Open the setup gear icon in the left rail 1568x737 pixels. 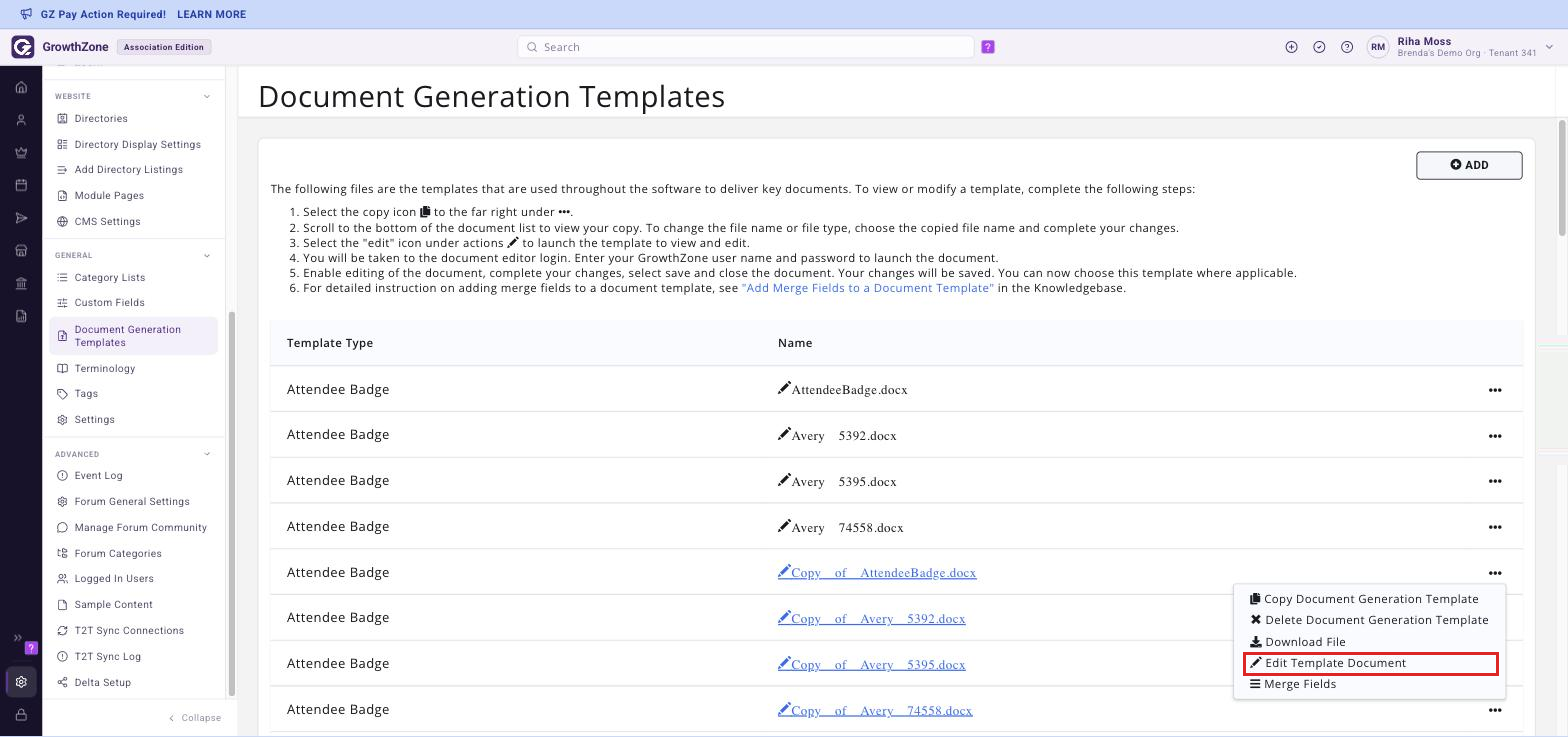[21, 682]
